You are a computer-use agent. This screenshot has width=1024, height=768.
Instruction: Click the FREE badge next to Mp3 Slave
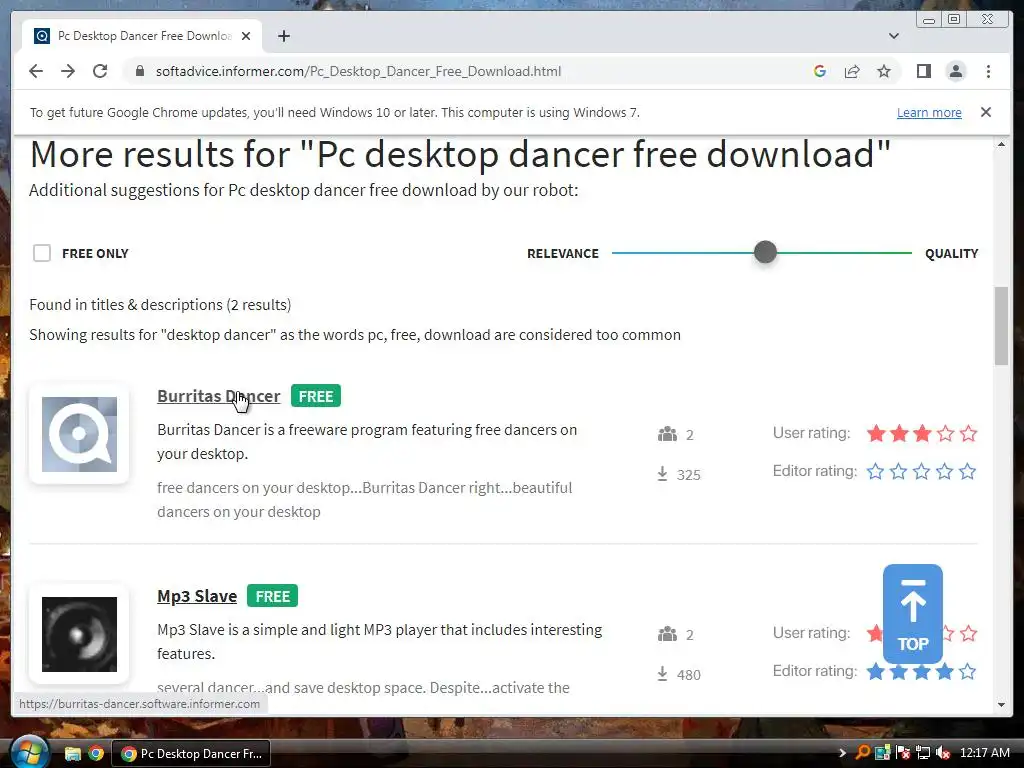272,596
